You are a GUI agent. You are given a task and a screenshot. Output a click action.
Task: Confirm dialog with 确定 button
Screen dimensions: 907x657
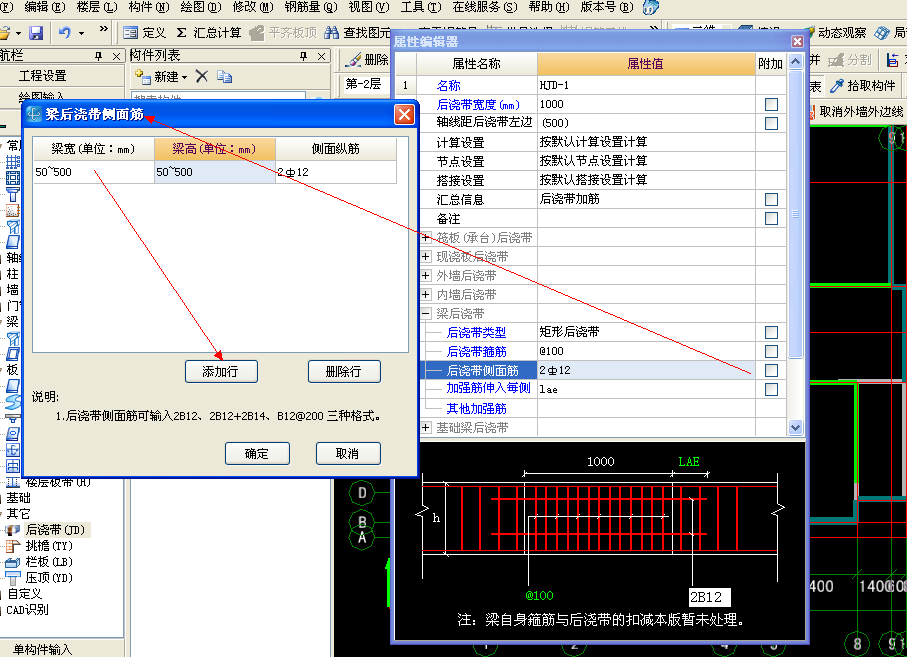point(257,453)
